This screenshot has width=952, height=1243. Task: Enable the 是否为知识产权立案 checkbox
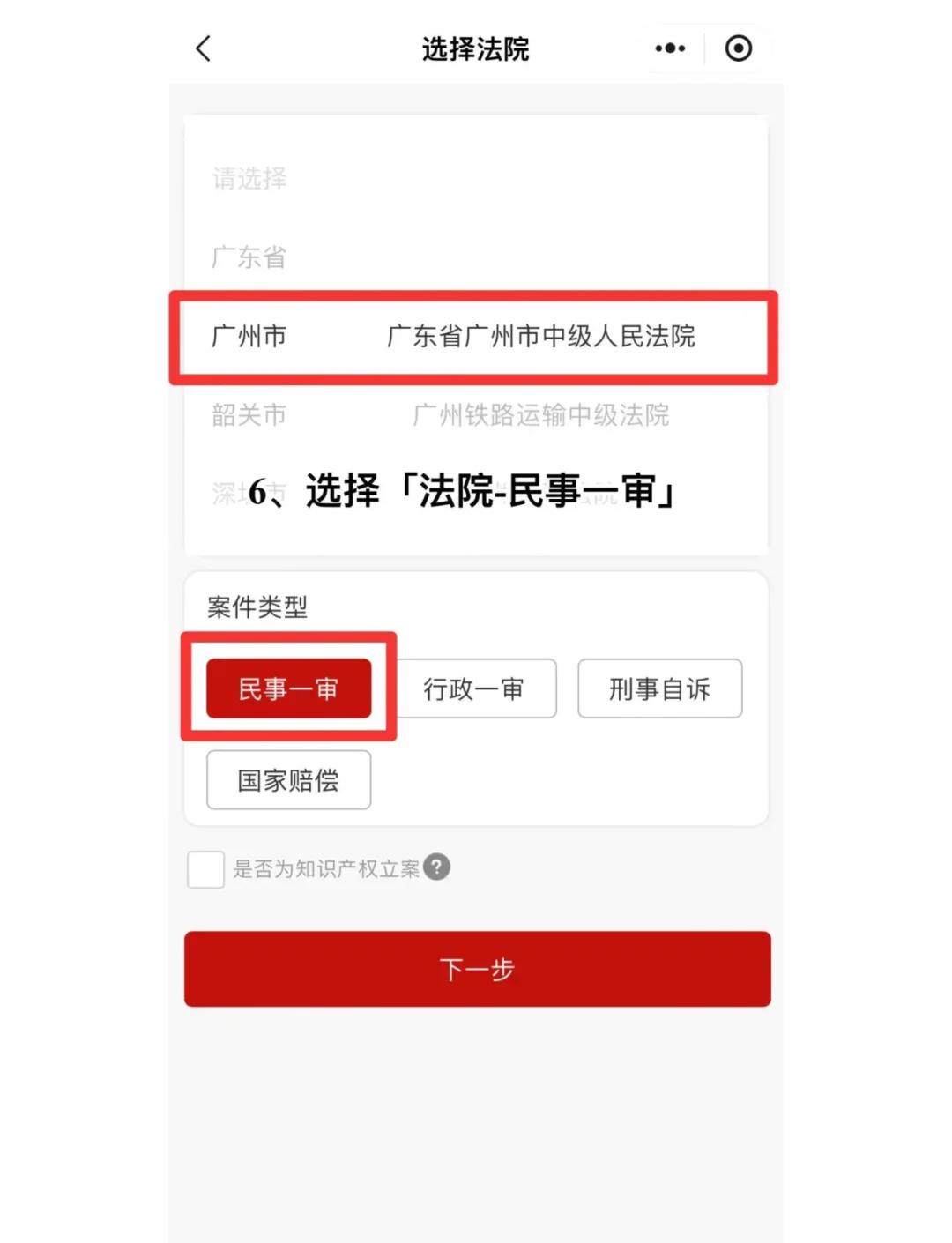tap(205, 869)
